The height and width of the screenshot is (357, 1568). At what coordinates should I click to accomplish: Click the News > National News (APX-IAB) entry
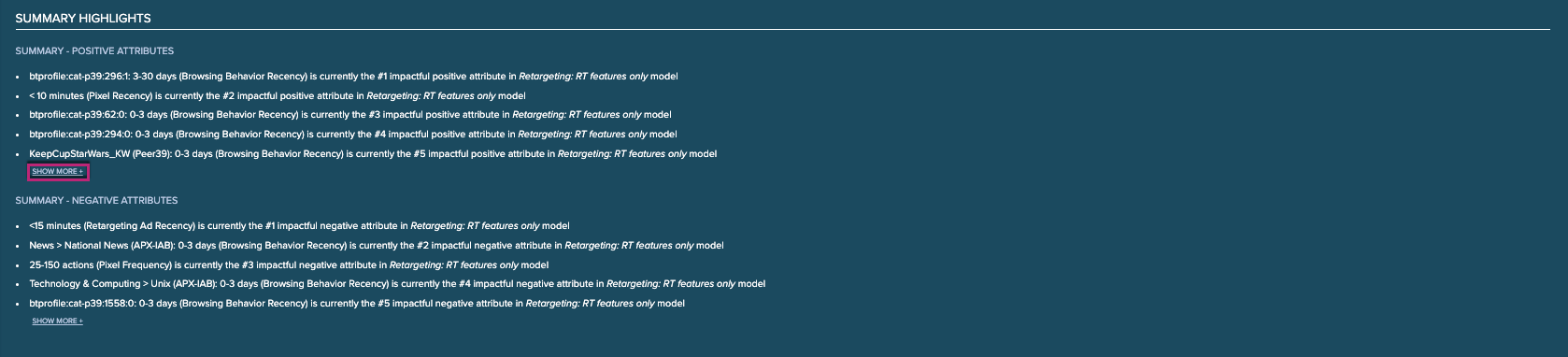click(377, 246)
